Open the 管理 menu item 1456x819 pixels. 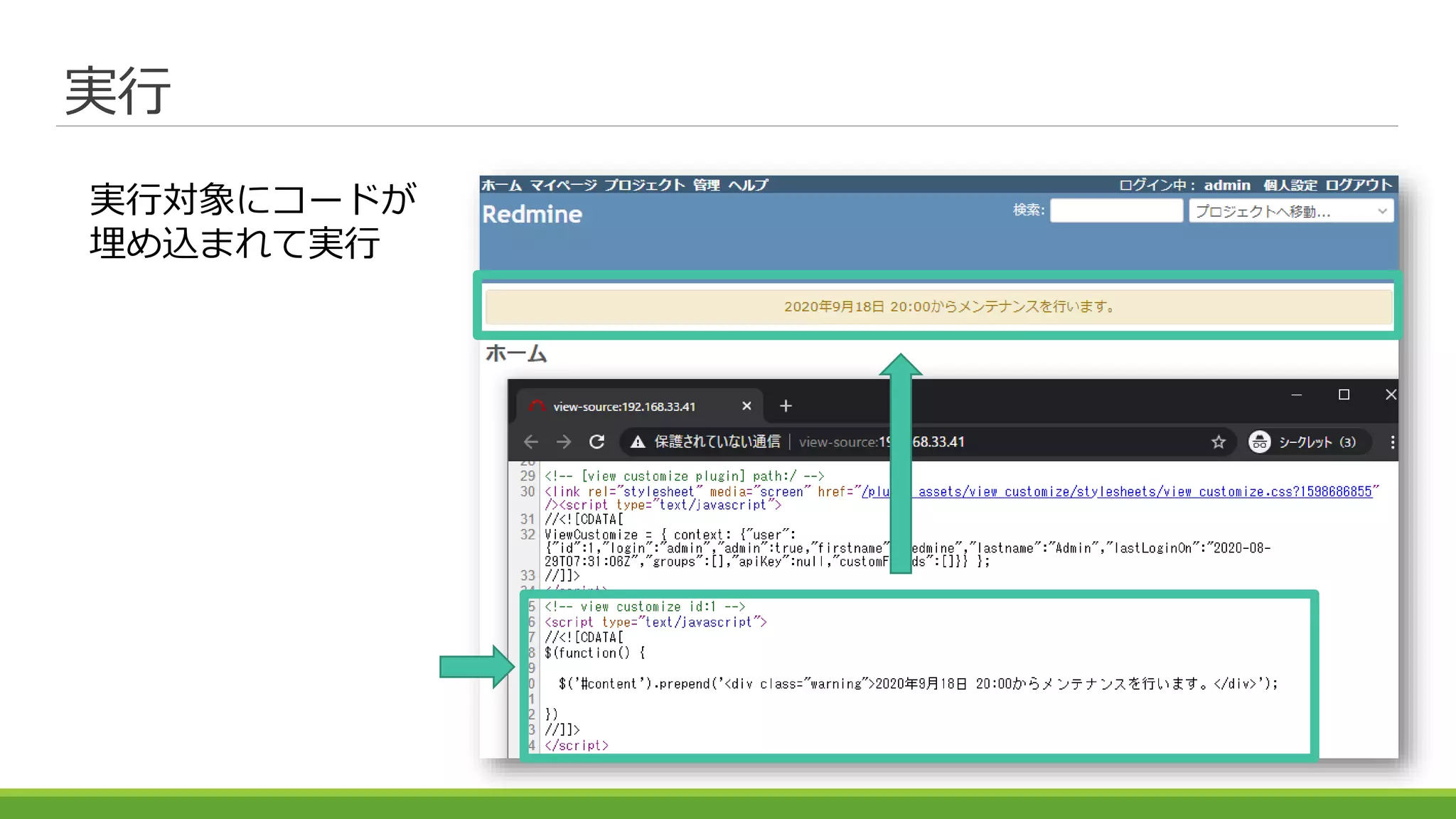[706, 185]
